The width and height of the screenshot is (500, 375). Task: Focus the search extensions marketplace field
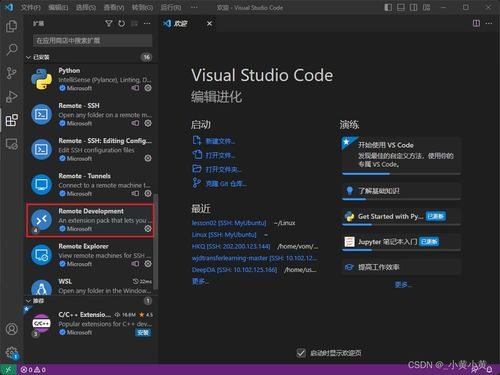[92, 41]
